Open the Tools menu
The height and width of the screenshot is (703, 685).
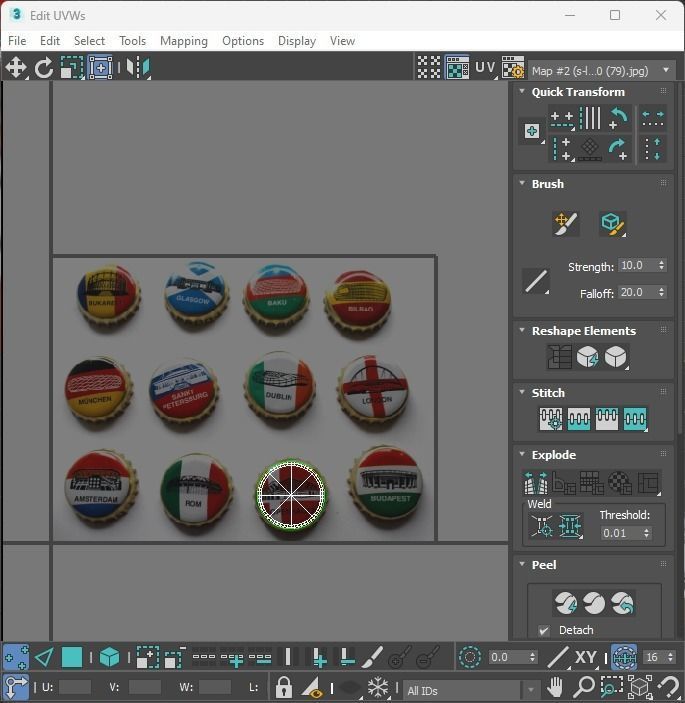coord(132,41)
